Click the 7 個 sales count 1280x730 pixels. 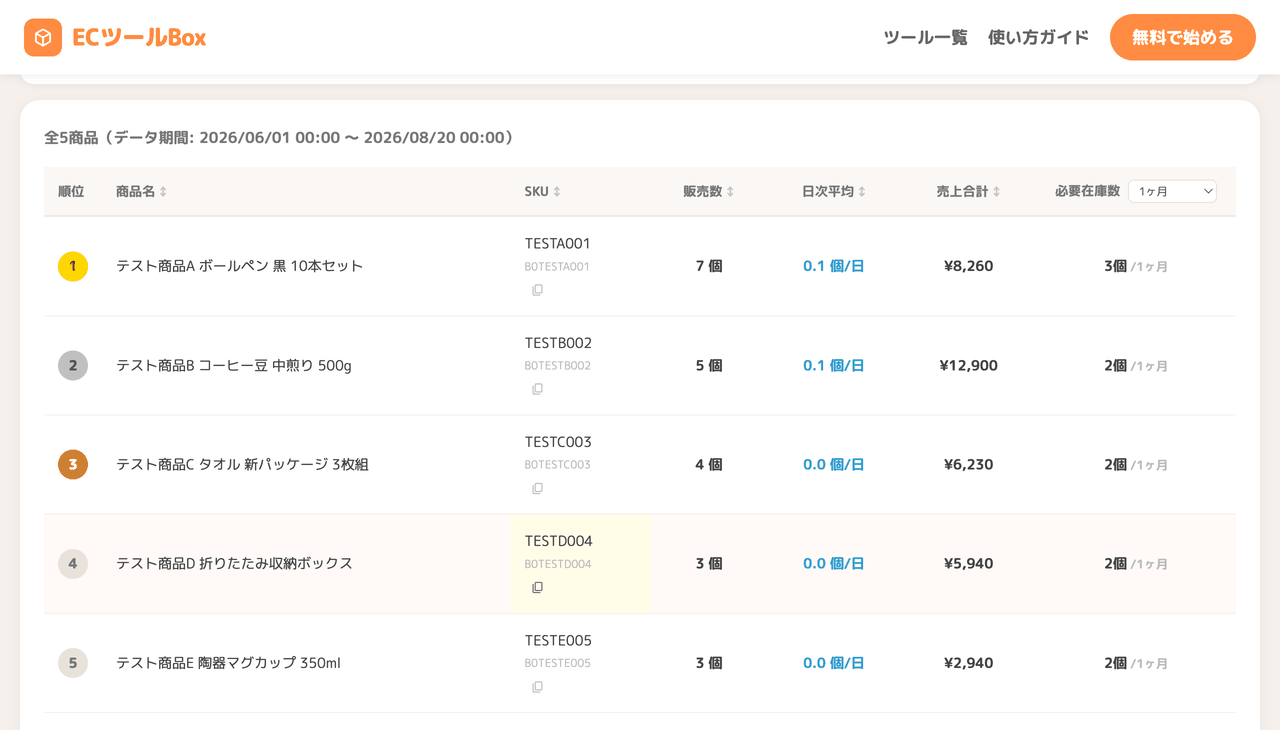tap(709, 266)
